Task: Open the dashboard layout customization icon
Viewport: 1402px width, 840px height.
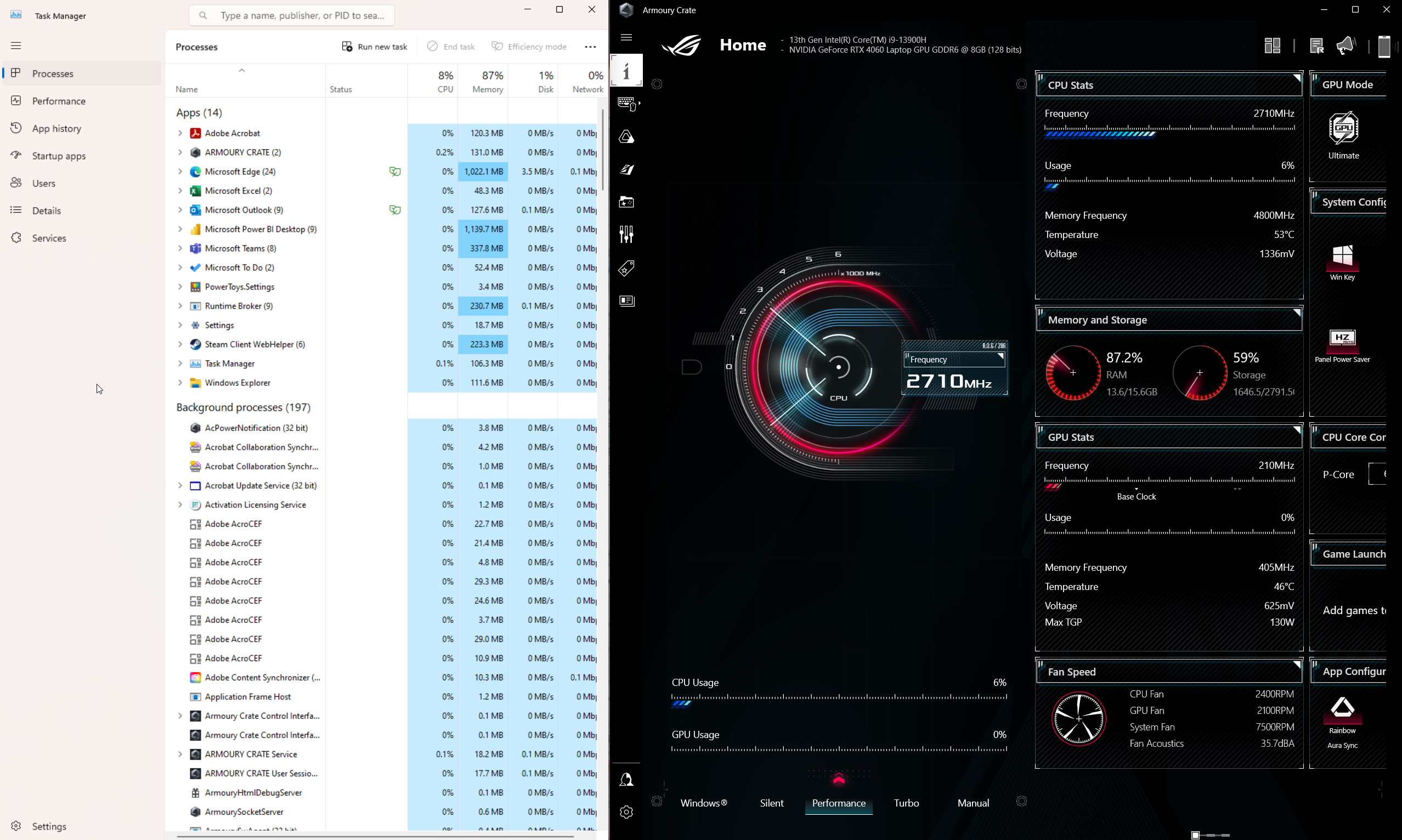Action: pos(1273,46)
